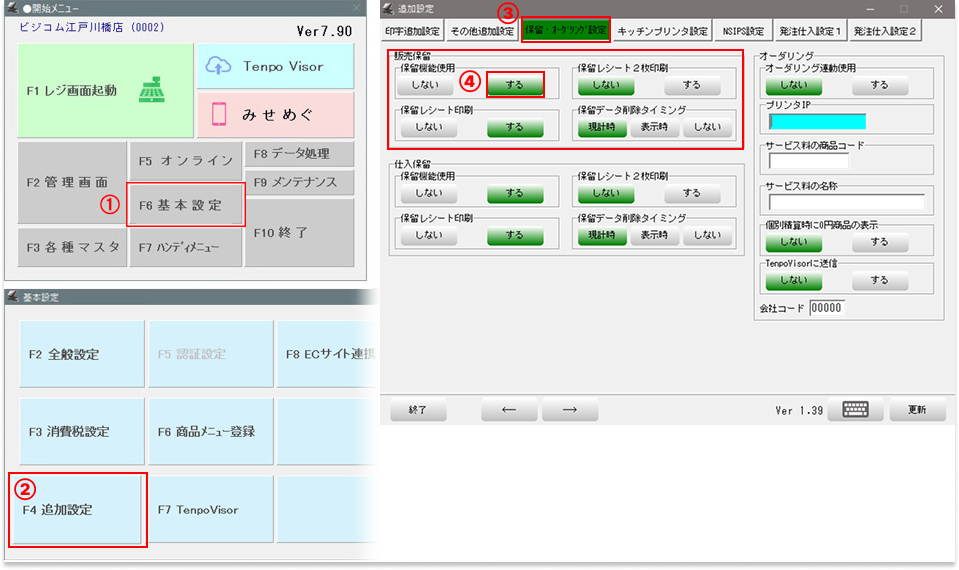Switch to the キッチンプリンタ設定 tab

click(x=662, y=31)
